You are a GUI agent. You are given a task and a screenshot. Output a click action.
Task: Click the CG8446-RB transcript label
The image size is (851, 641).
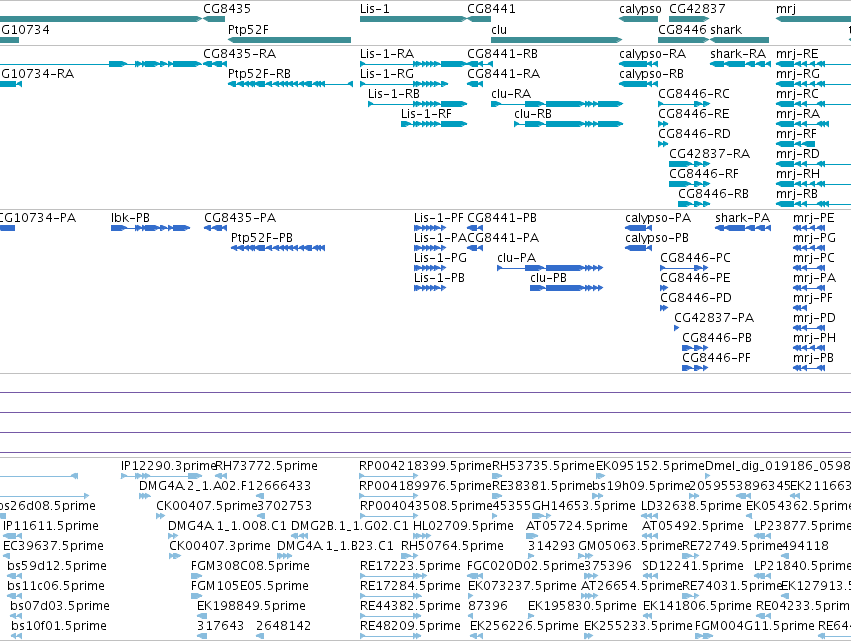[x=713, y=194]
